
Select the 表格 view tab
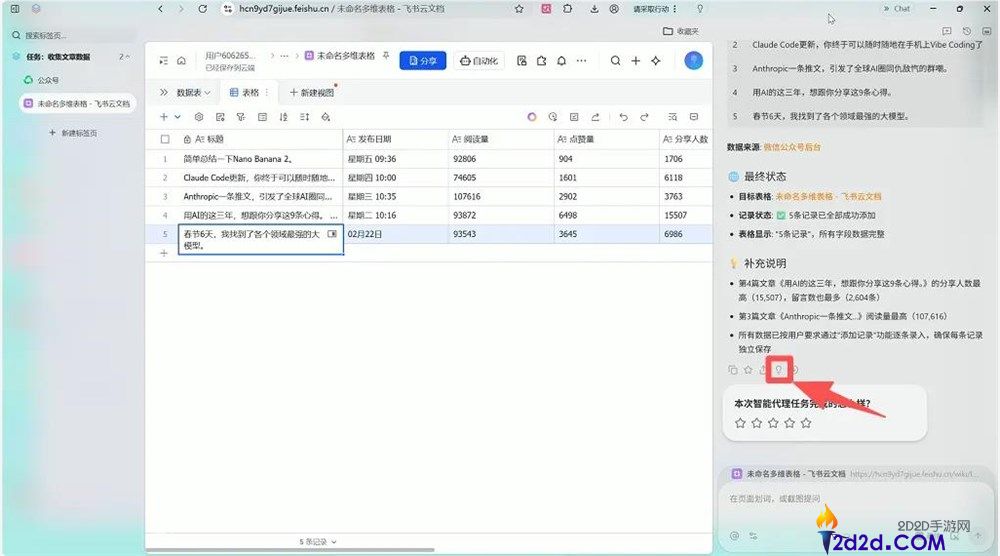tap(244, 92)
